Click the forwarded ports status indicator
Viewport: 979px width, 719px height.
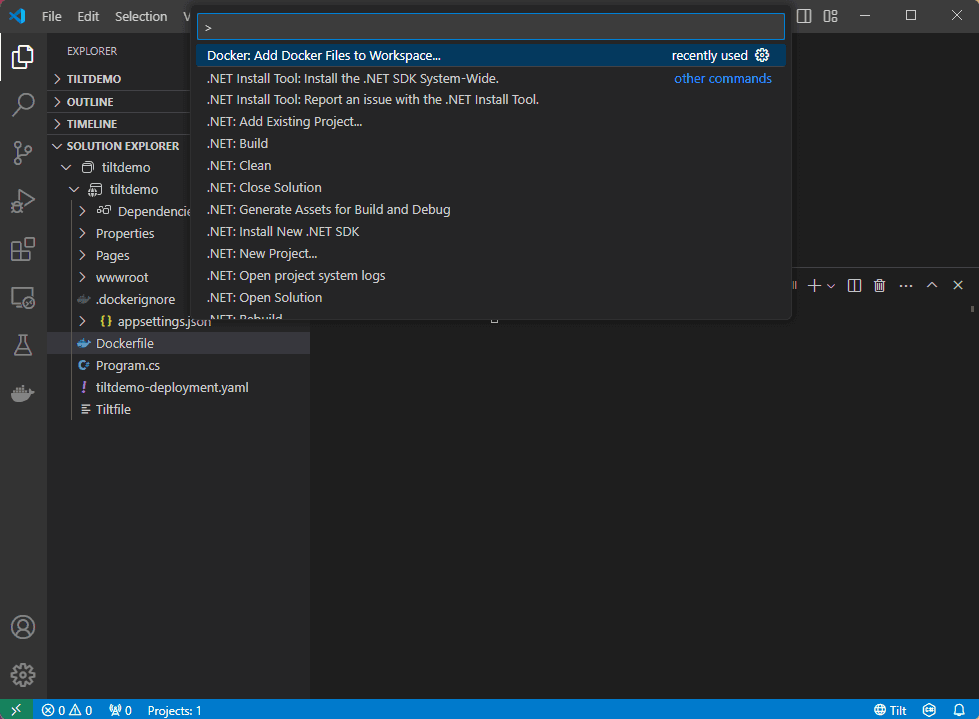(120, 710)
